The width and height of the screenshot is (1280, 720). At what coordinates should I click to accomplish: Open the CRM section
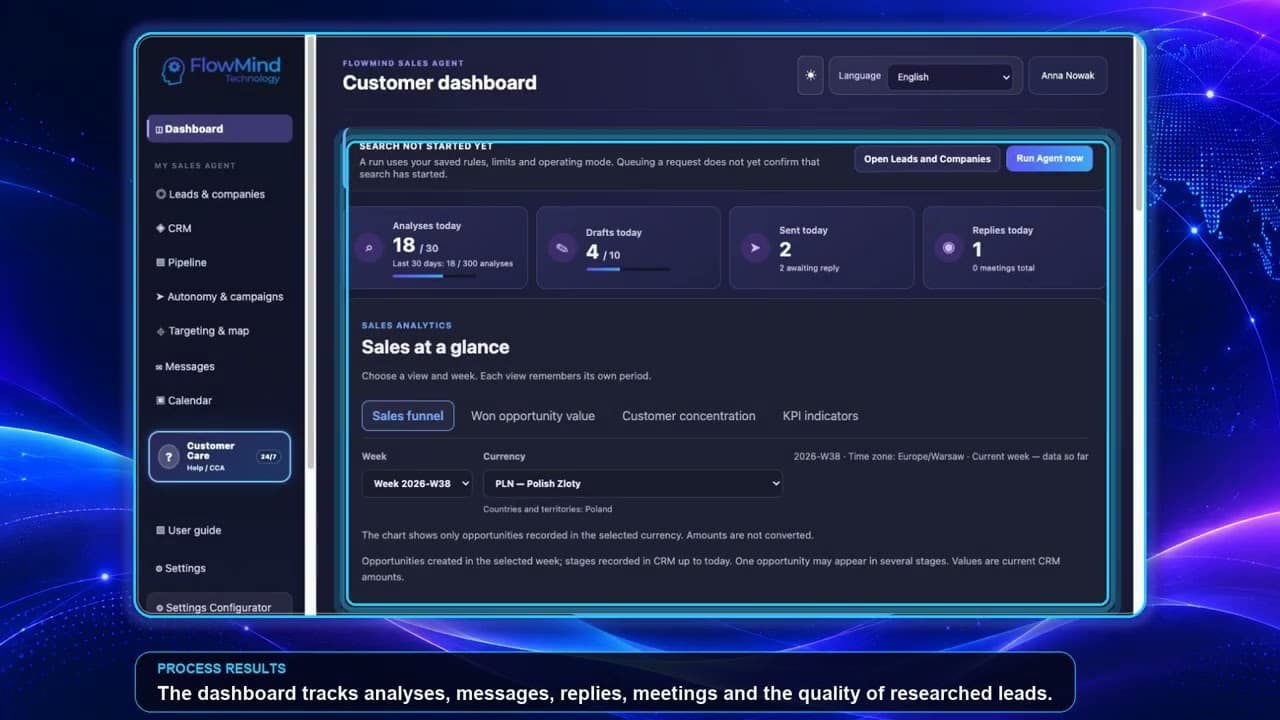pos(173,228)
